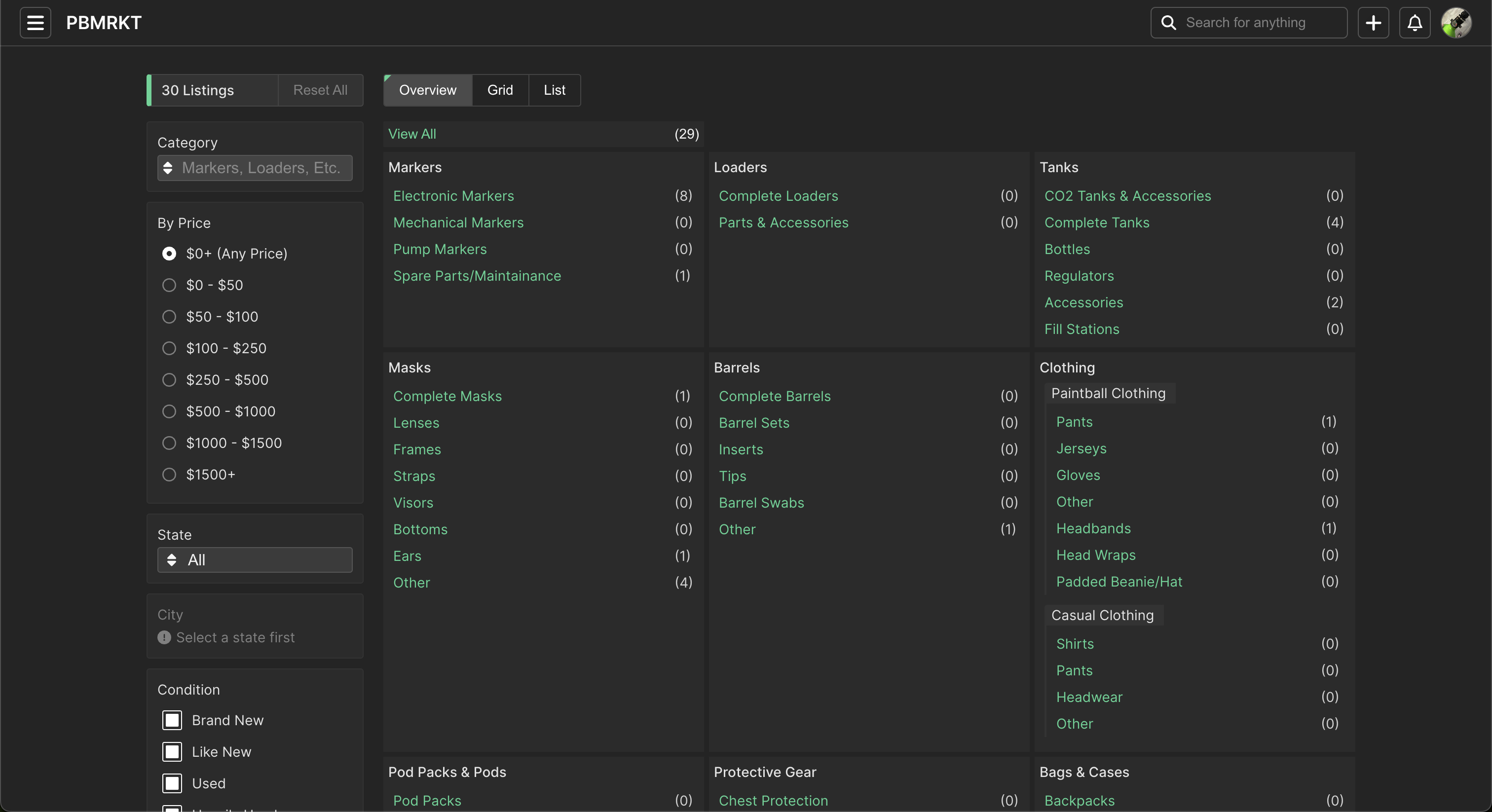
Task: Open Frames category
Action: click(x=417, y=449)
